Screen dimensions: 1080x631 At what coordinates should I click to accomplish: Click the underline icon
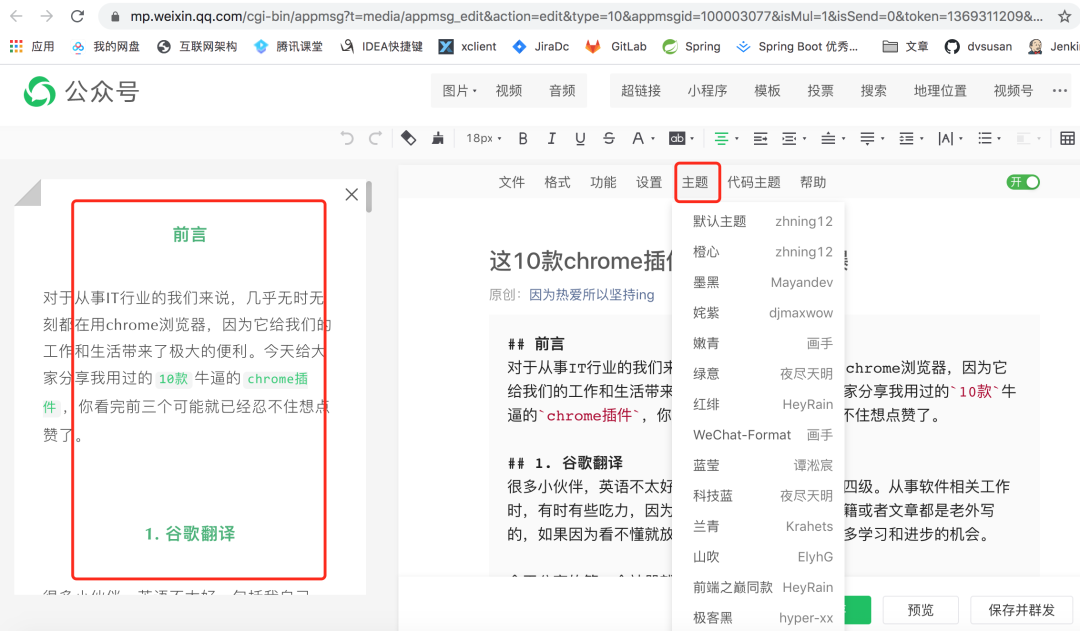(x=579, y=138)
